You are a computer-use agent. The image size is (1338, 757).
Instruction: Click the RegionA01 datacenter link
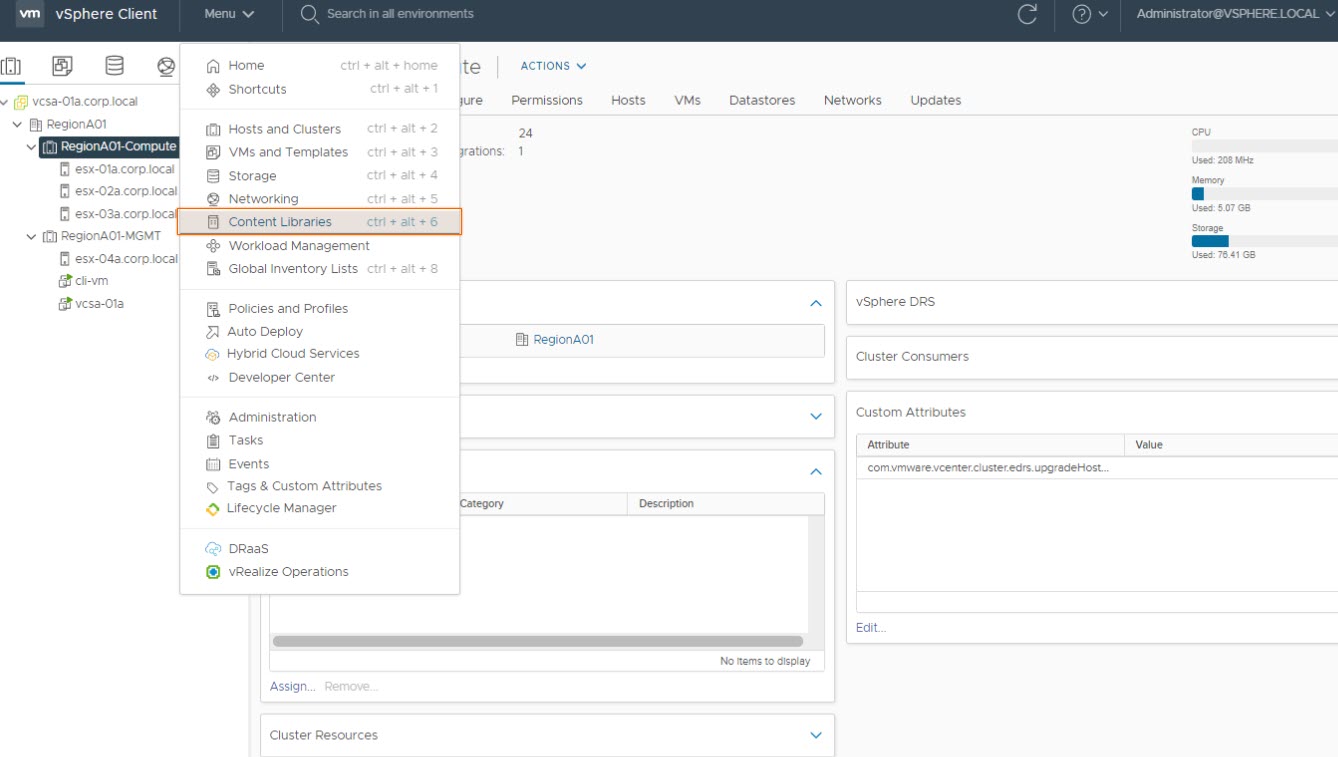[563, 340]
